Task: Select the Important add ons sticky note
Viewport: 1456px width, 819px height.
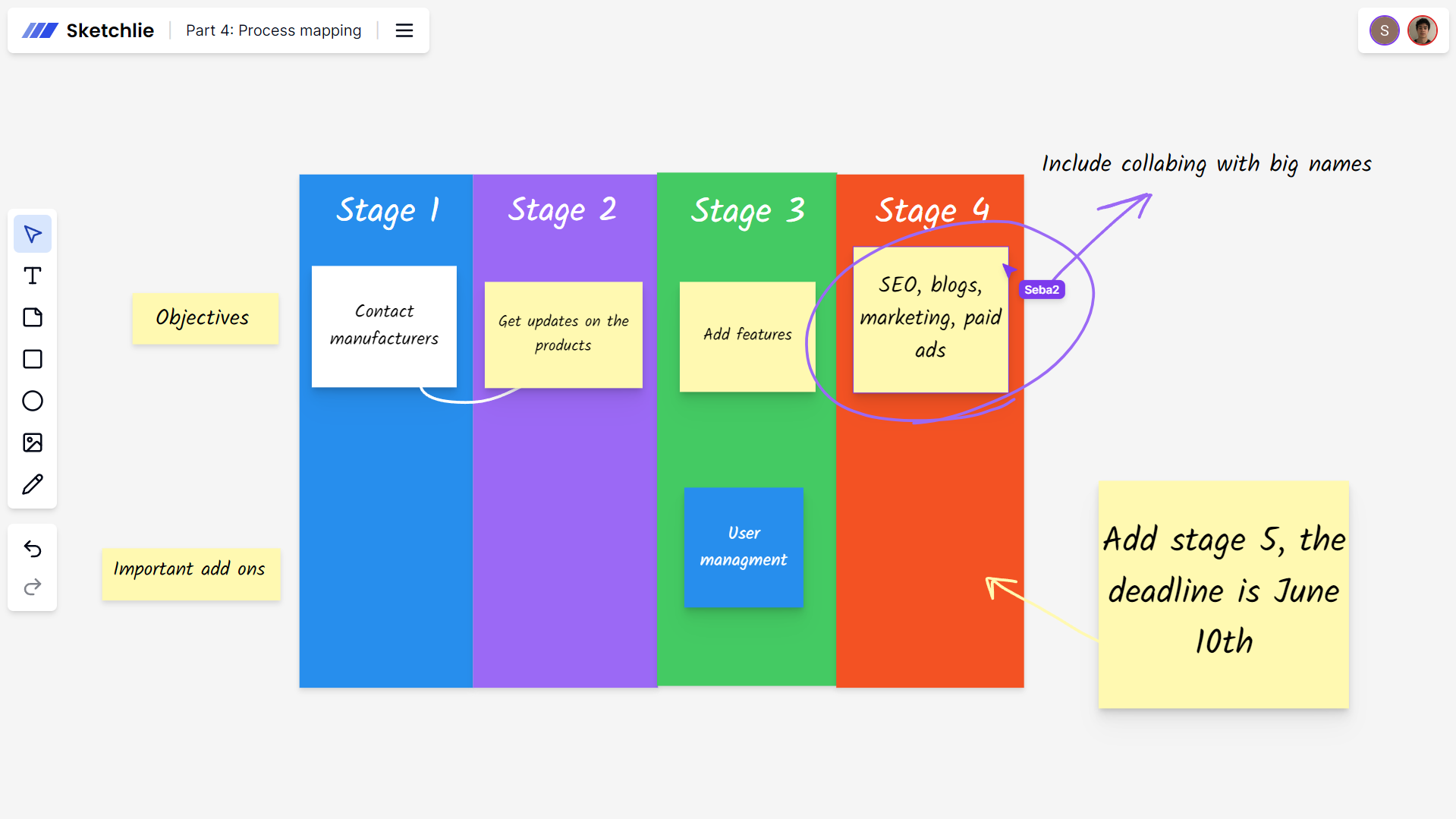Action: coord(191,574)
